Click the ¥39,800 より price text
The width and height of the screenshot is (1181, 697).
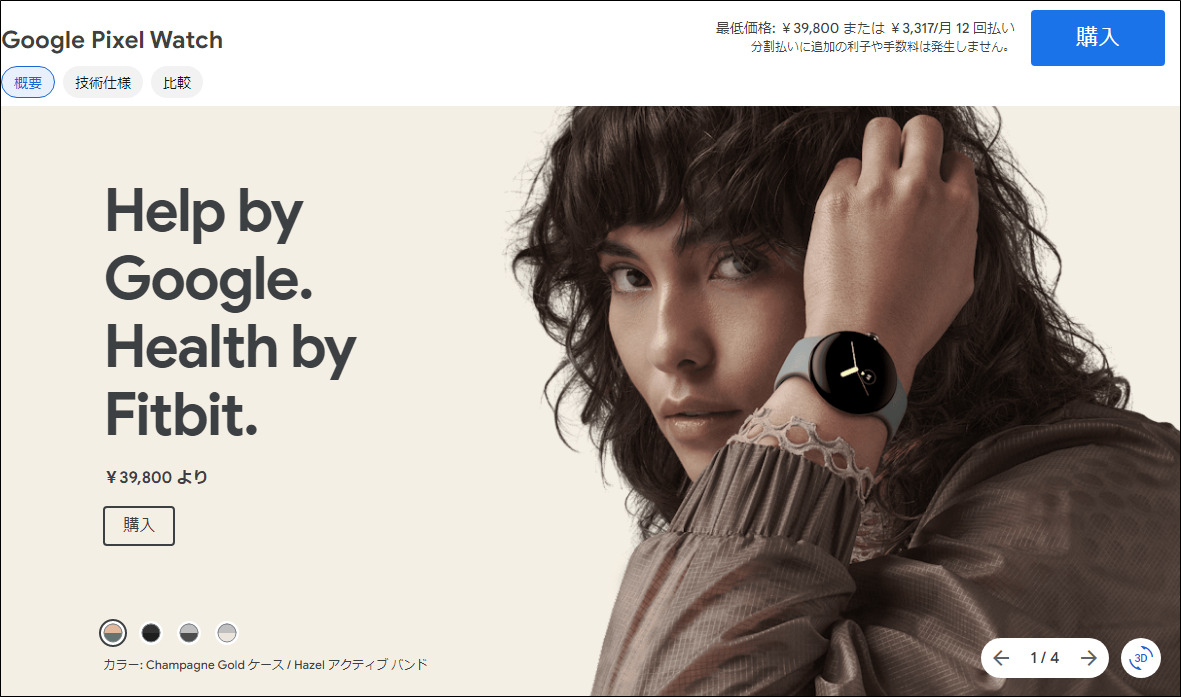pos(157,477)
